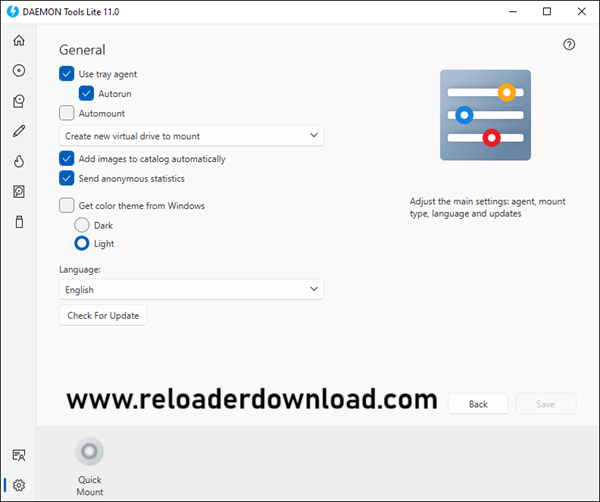Select the Dark theme radio button
This screenshot has width=600, height=502.
coord(82,225)
